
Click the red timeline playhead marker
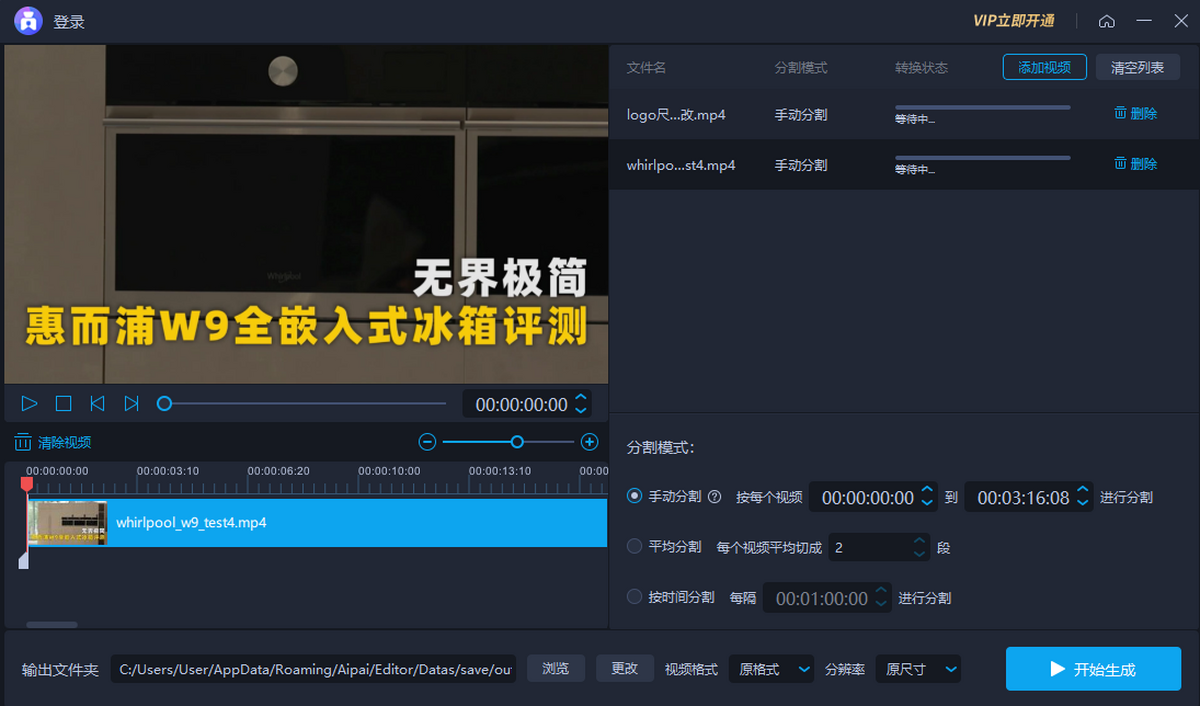click(x=27, y=484)
